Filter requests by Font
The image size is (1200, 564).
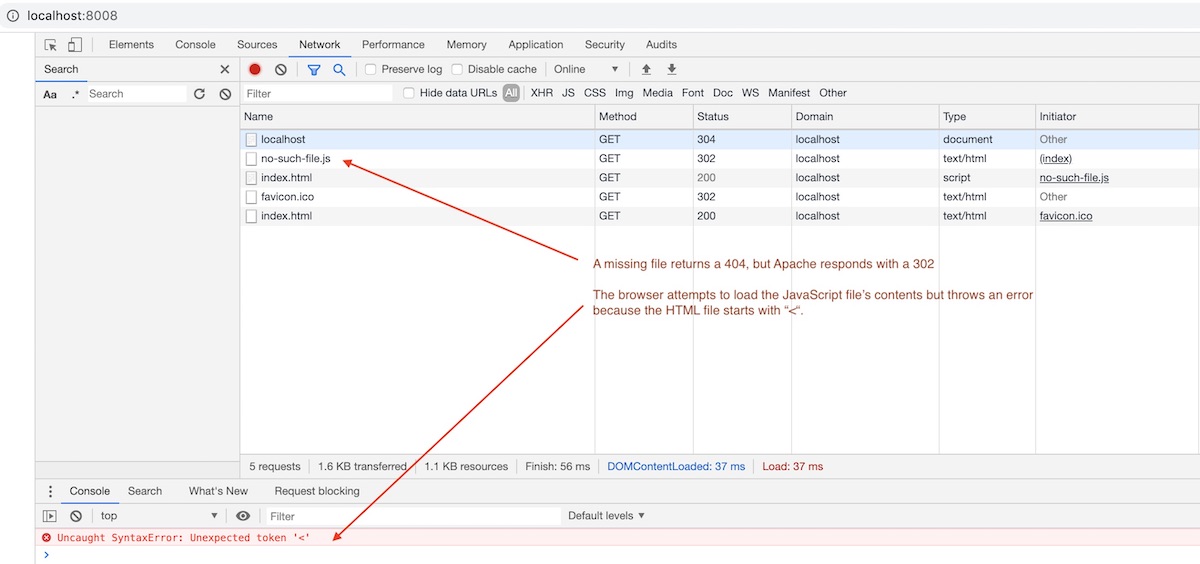pos(693,93)
